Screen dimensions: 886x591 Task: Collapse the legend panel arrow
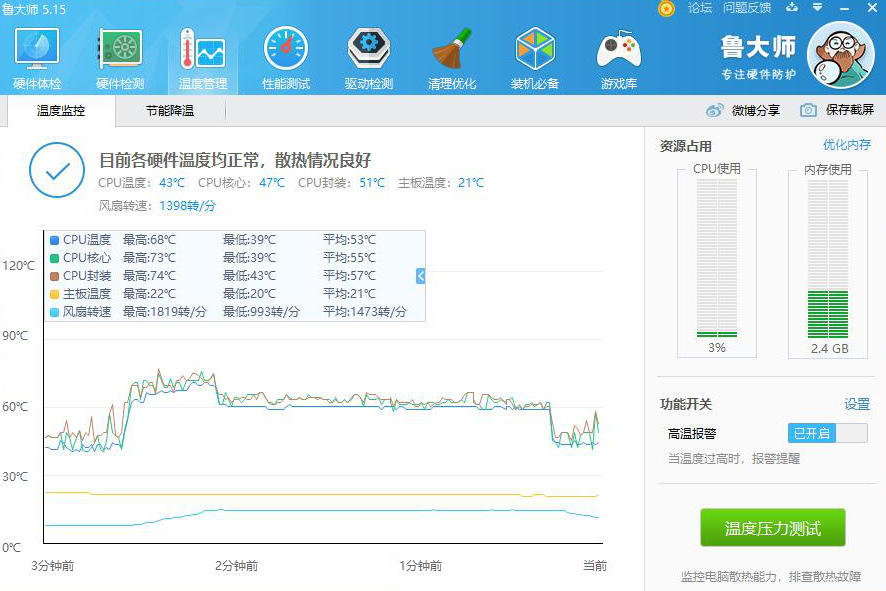[x=420, y=276]
